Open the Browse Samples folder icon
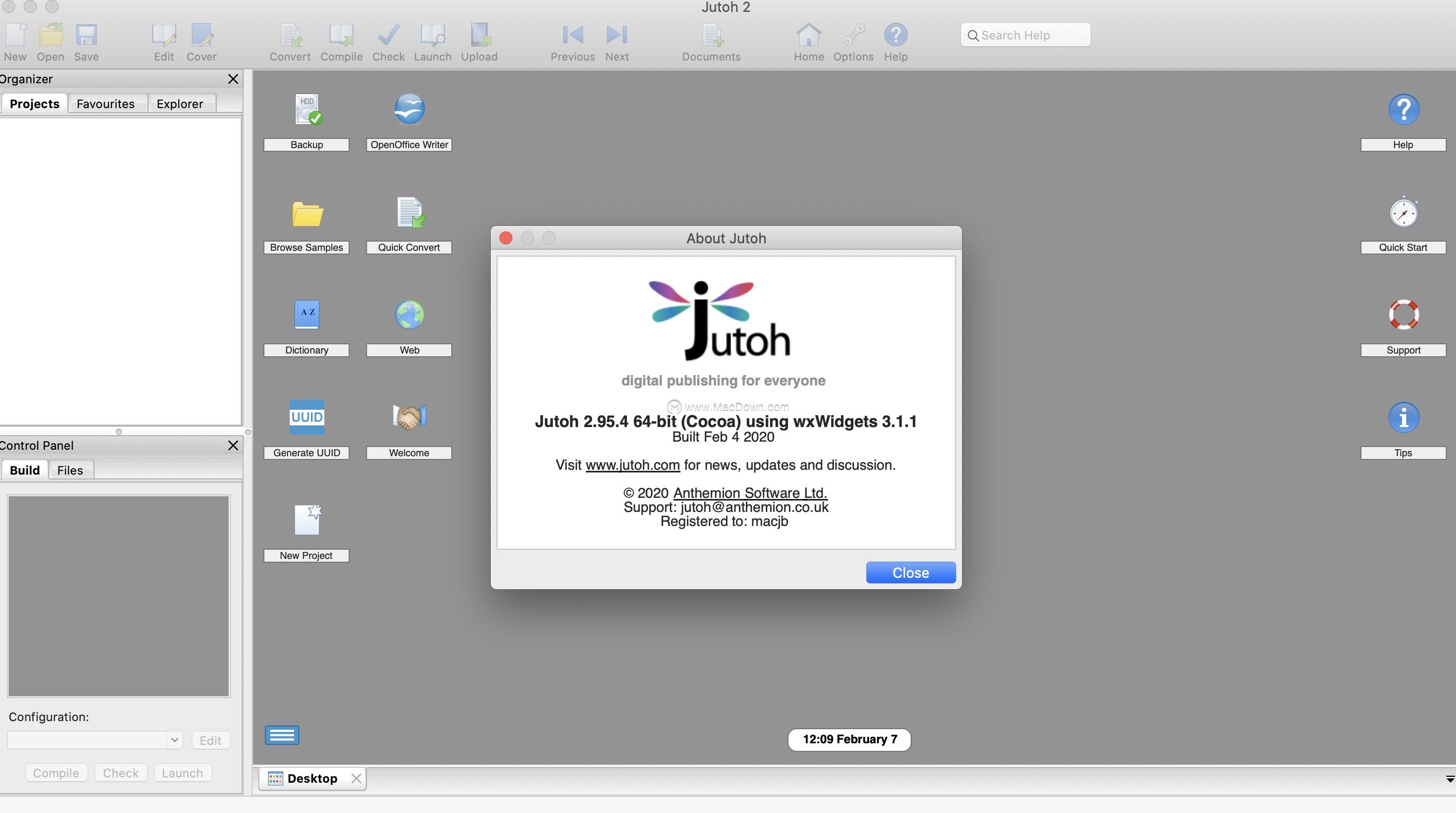The width and height of the screenshot is (1456, 813). pyautogui.click(x=308, y=214)
